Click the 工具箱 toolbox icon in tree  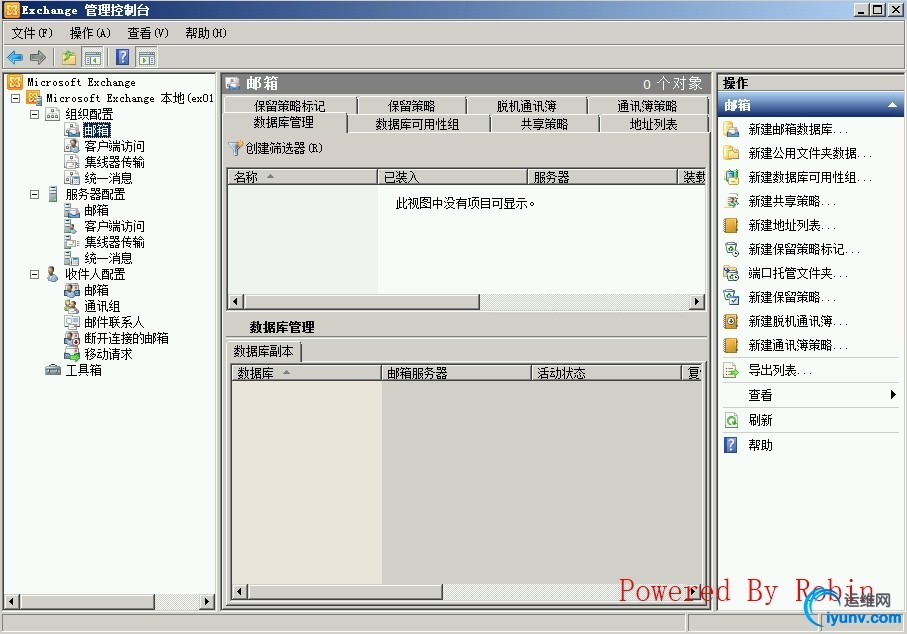coord(53,370)
